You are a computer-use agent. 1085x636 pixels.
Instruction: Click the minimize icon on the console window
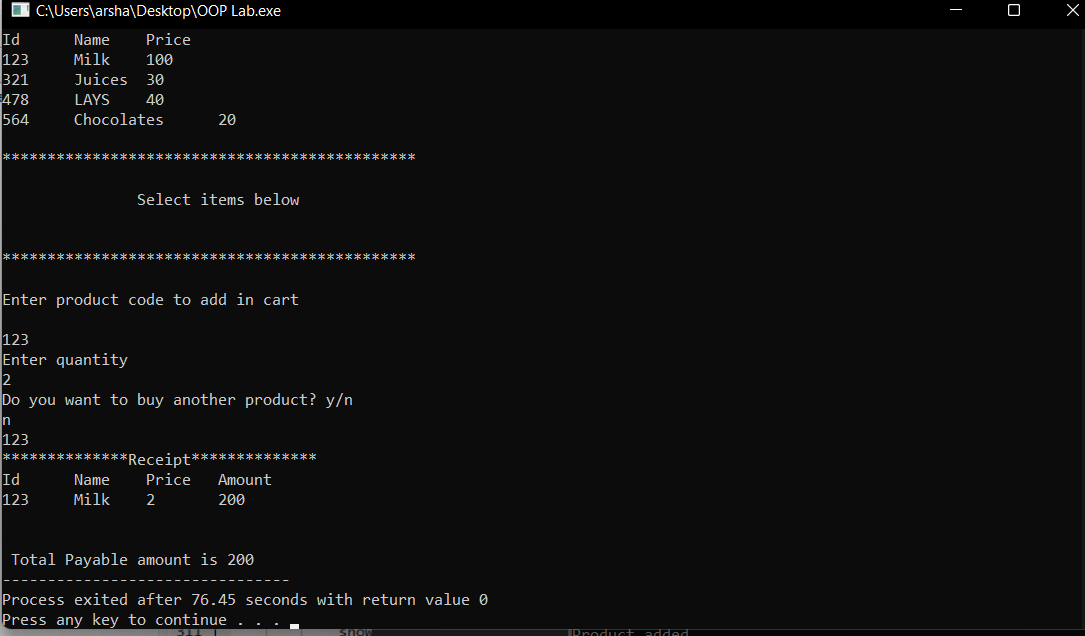tap(955, 10)
